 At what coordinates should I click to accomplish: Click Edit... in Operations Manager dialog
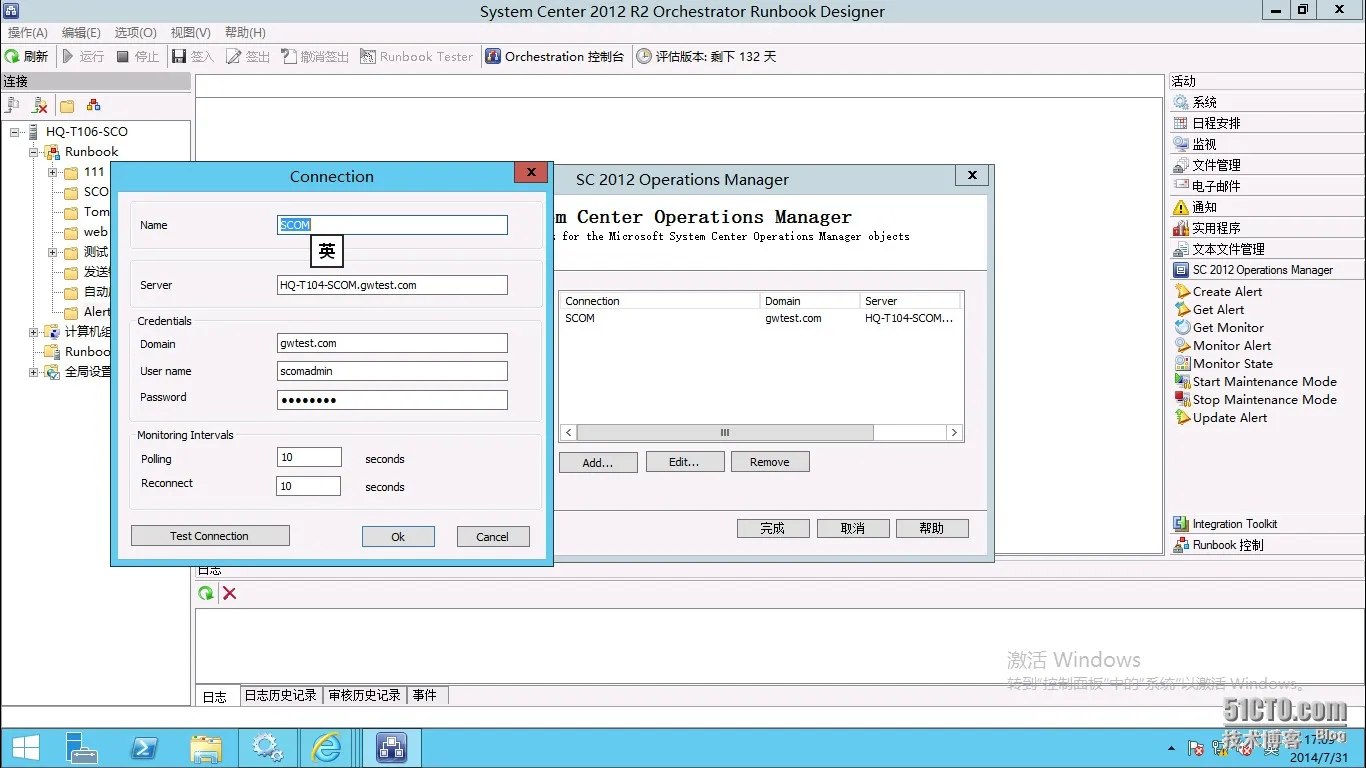(x=684, y=462)
